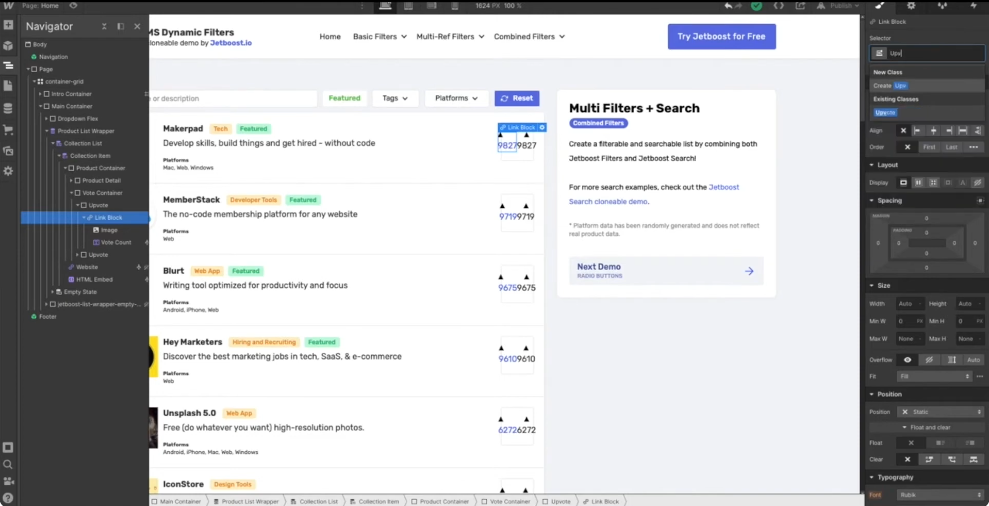Open the CMS Collections panel
Screen dimensions: 989x506
point(8,109)
